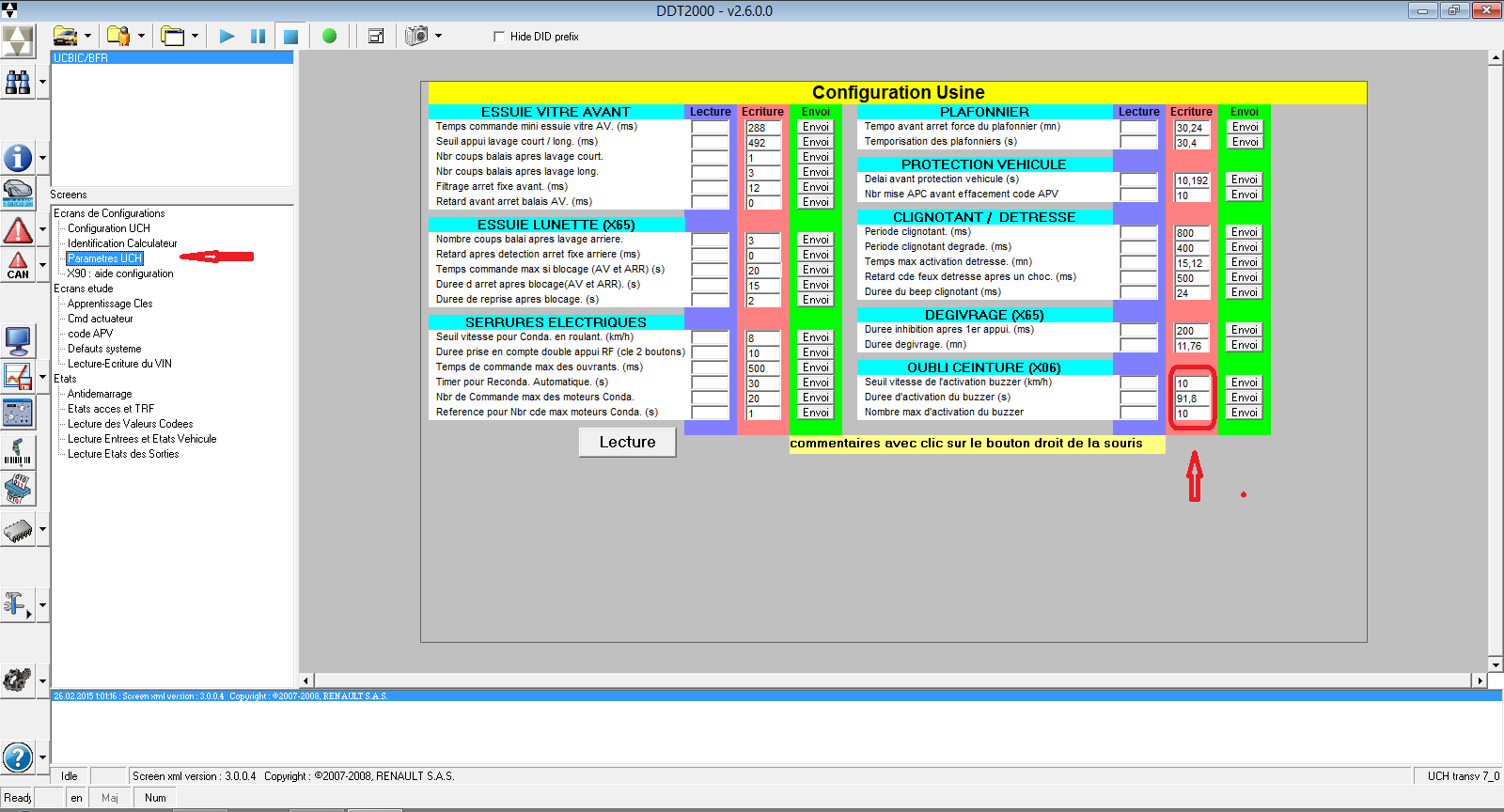
Task: Click the barcode scanner icon
Action: point(18,452)
